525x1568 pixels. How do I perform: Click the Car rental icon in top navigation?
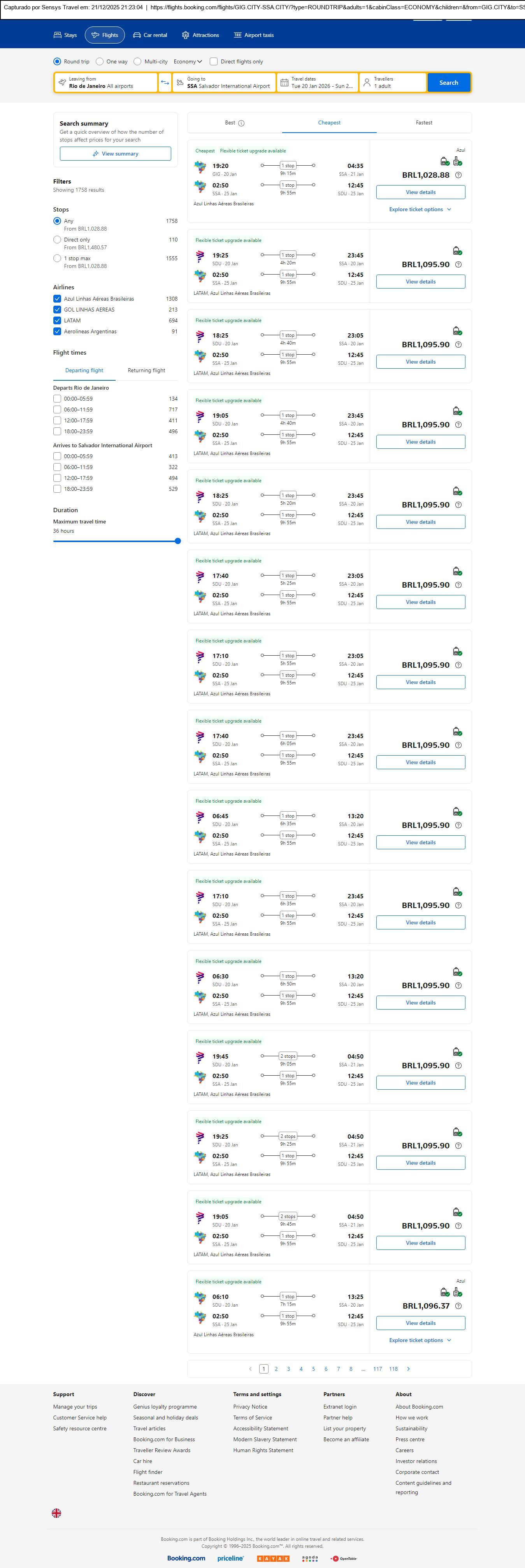click(137, 35)
